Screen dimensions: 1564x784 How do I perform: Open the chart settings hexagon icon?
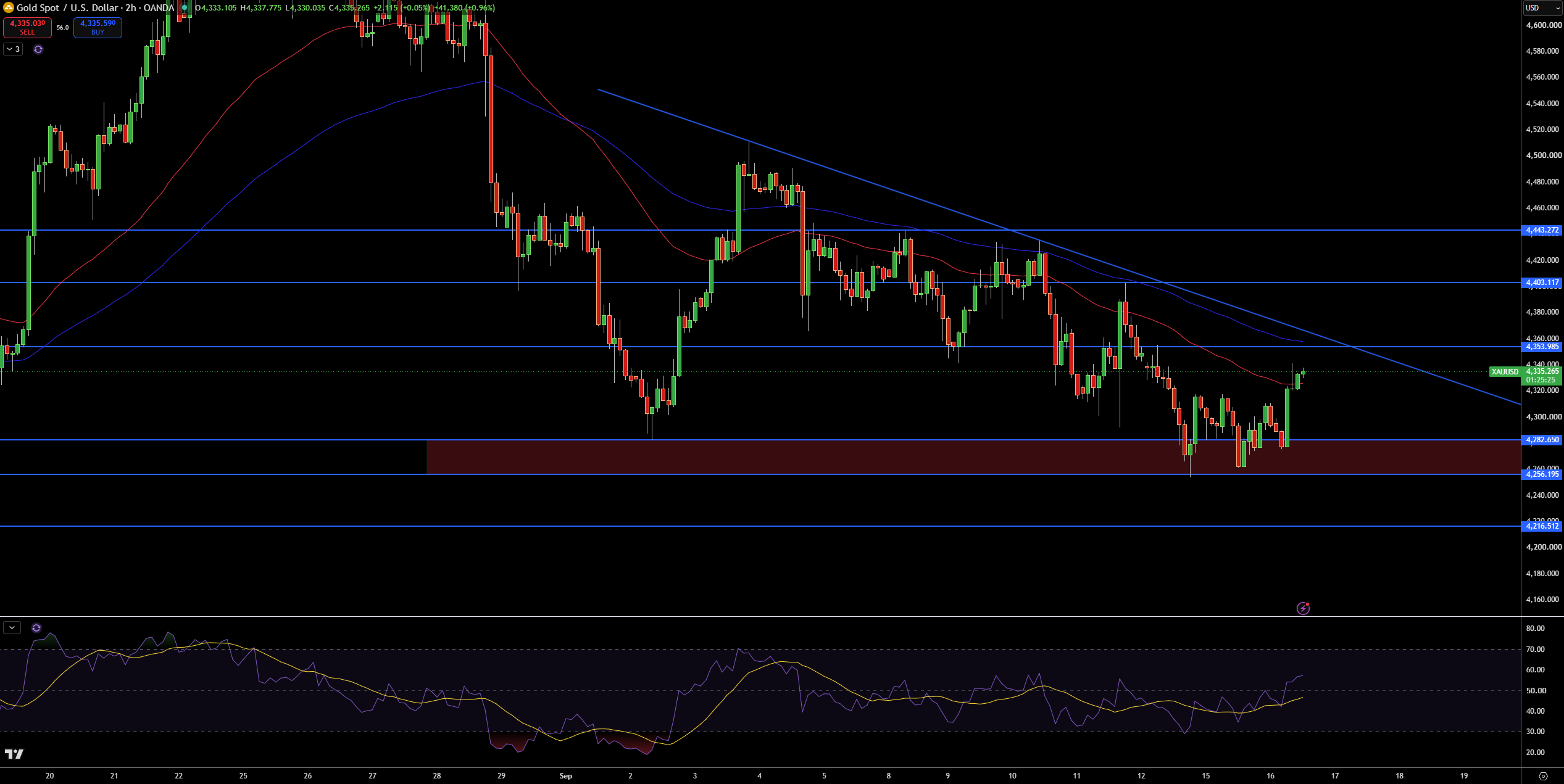click(x=1543, y=776)
